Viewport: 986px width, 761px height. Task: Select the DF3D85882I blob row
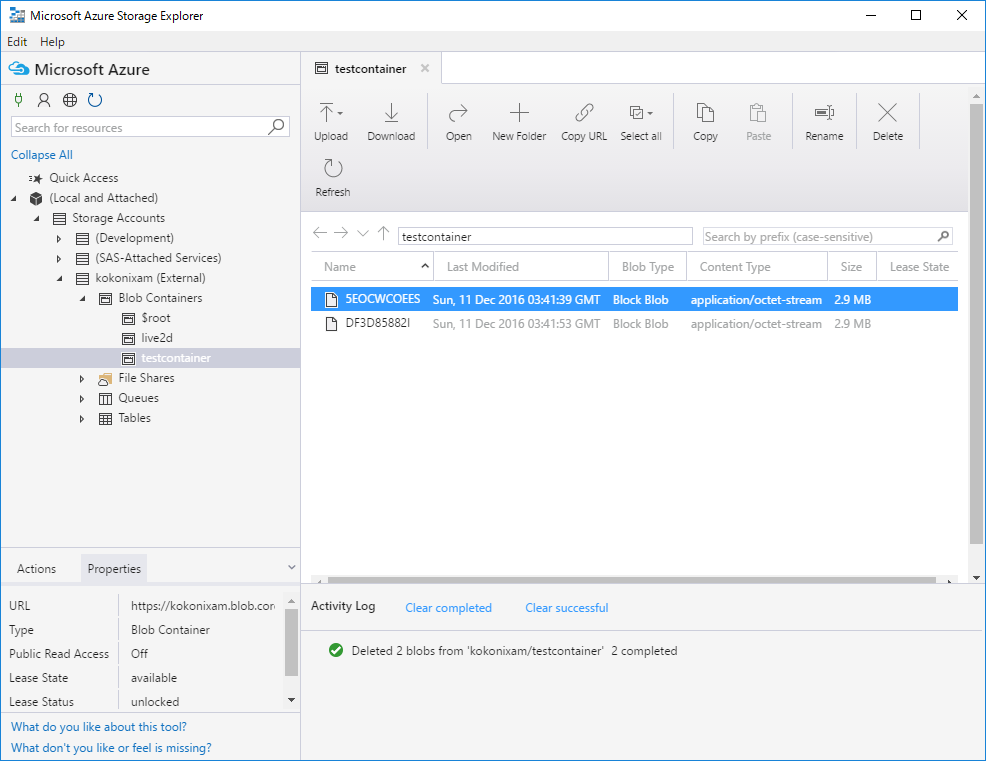pyautogui.click(x=634, y=323)
